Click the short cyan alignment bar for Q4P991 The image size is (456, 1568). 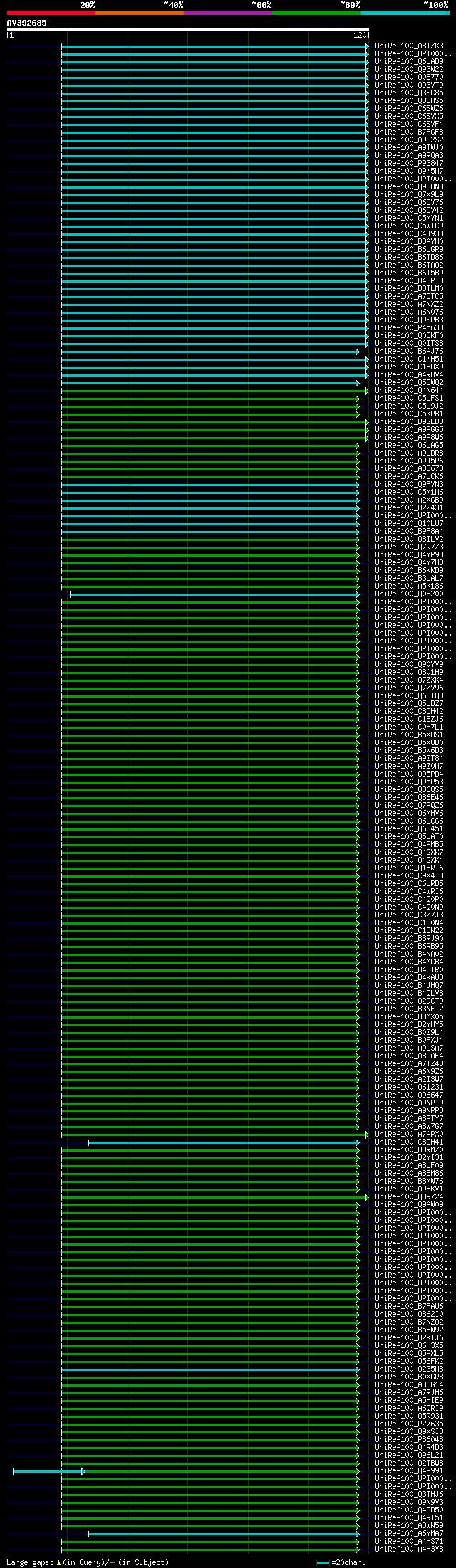(48, 1471)
